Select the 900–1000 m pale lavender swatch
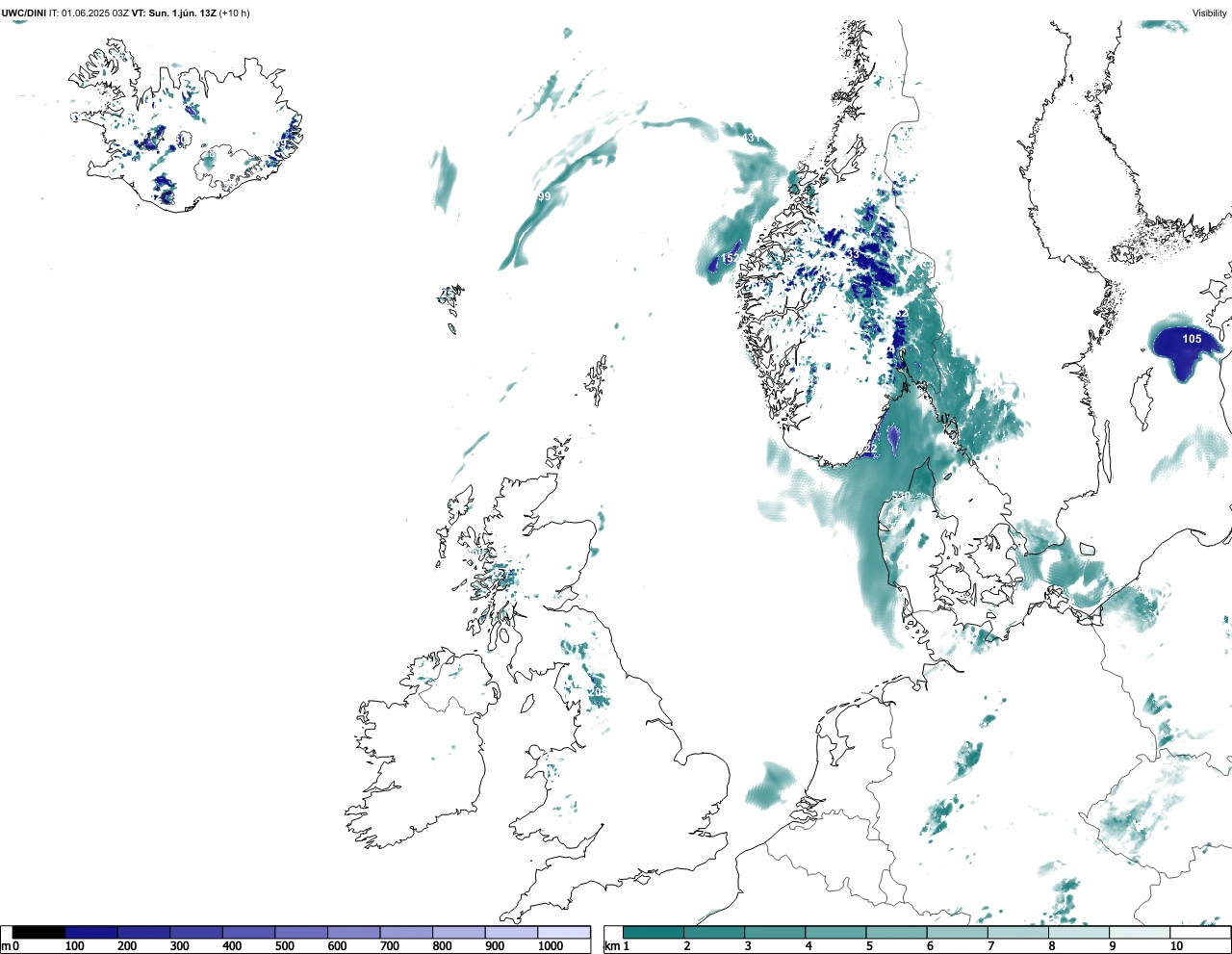The height and width of the screenshot is (954, 1232). pos(511,932)
